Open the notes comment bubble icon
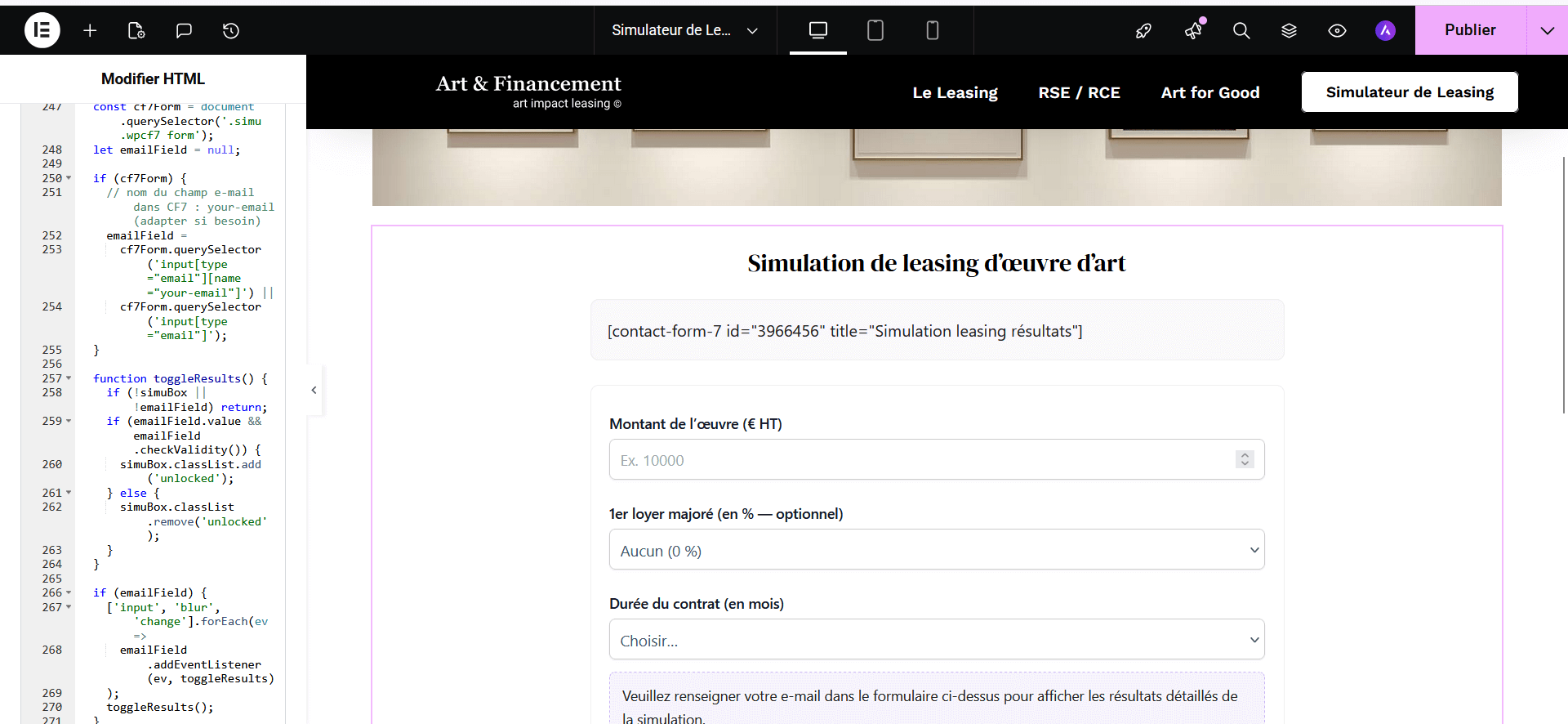Screen dimensions: 1568x724 [184, 30]
